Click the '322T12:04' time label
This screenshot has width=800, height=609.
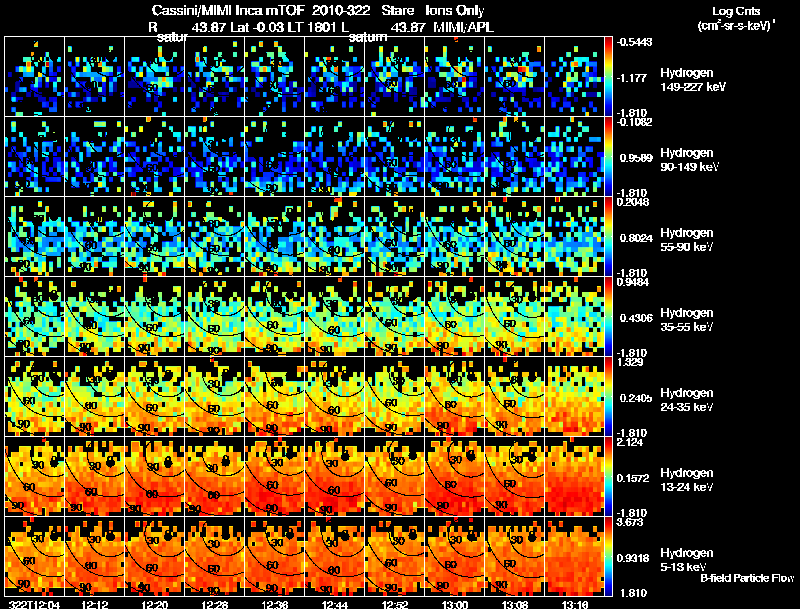point(35,604)
